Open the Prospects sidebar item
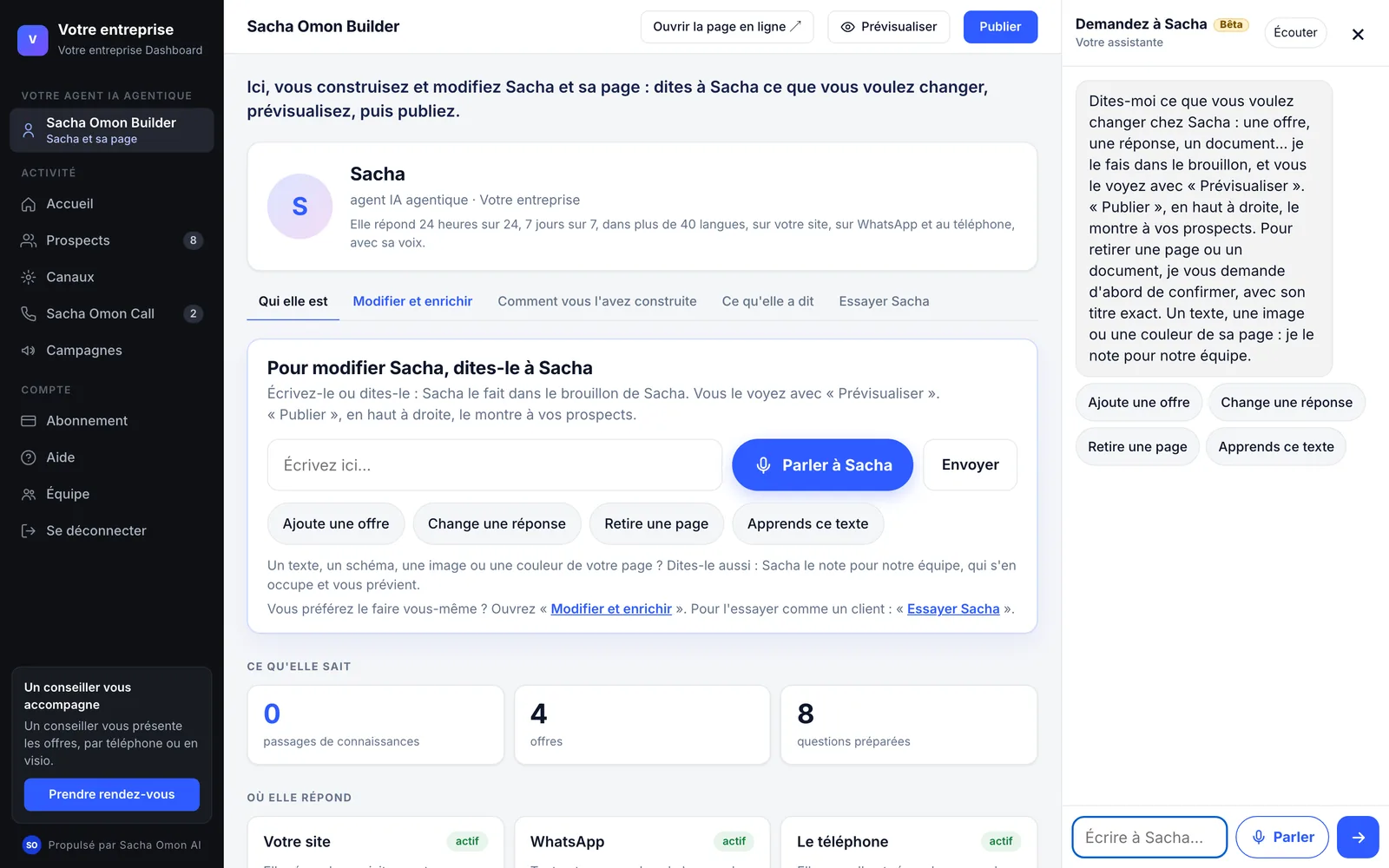Image resolution: width=1389 pixels, height=868 pixels. pyautogui.click(x=111, y=240)
